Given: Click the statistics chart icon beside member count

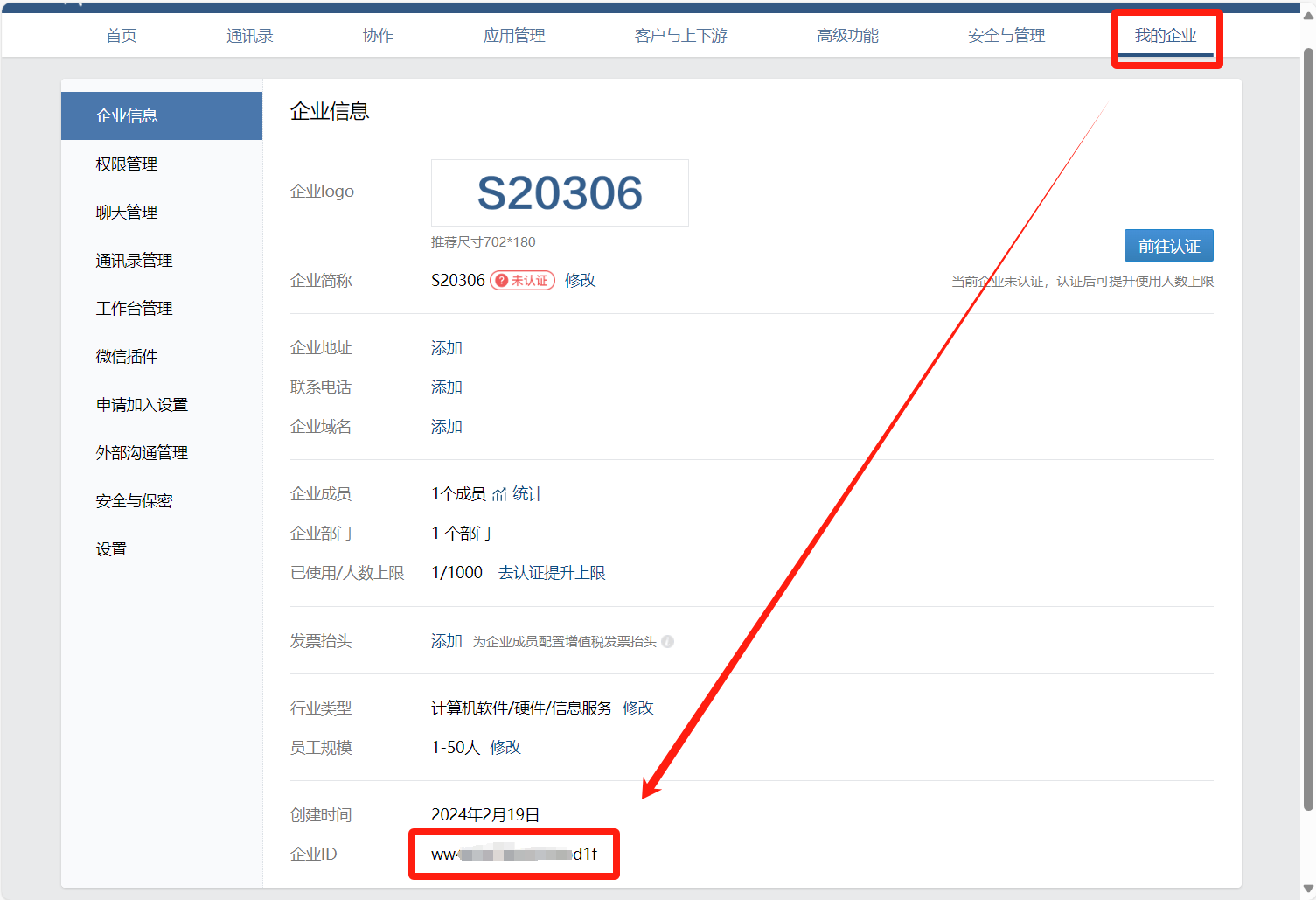Looking at the screenshot, I should coord(499,495).
